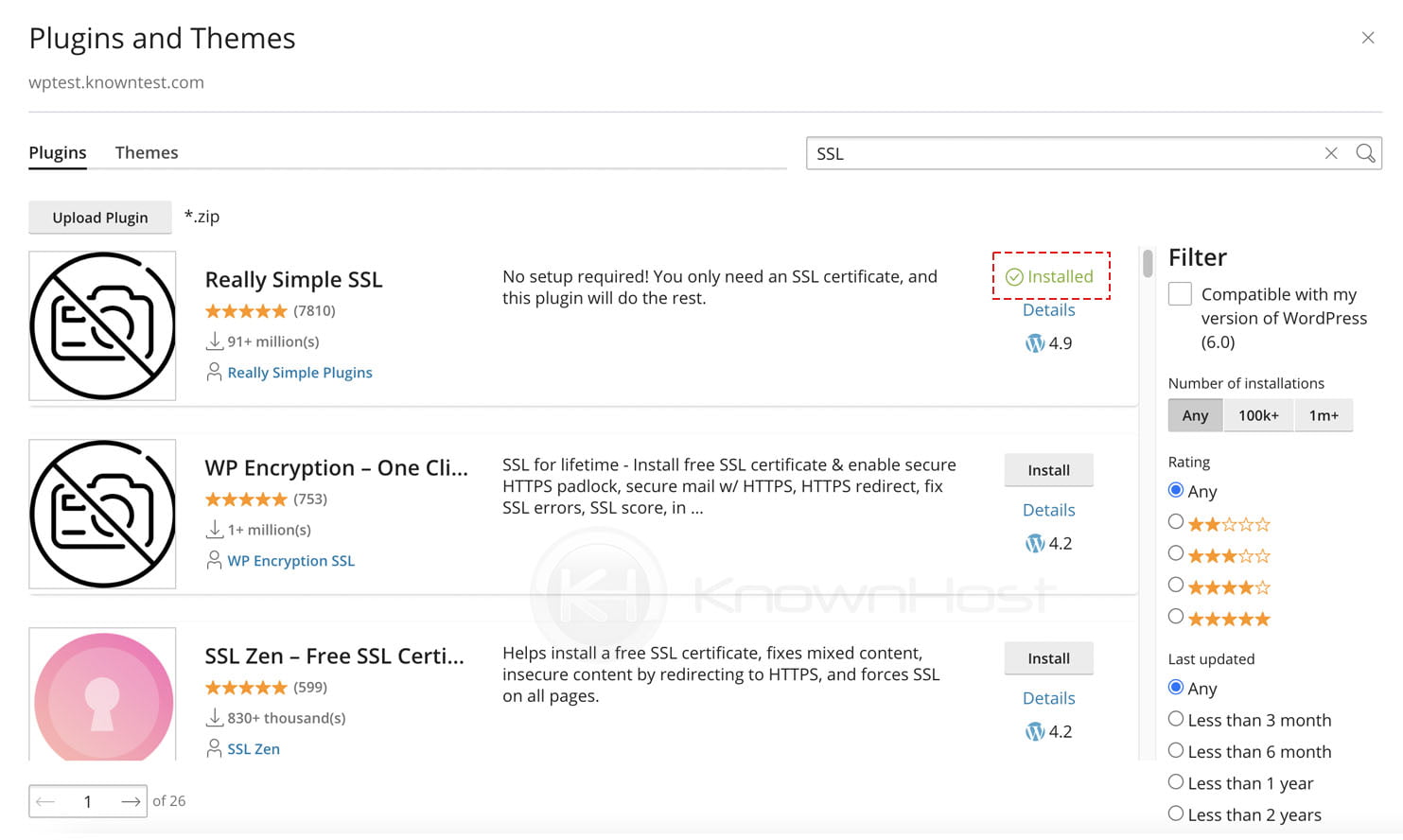The height and width of the screenshot is (840, 1403).
Task: Click the Upload Plugin button
Action: (x=100, y=217)
